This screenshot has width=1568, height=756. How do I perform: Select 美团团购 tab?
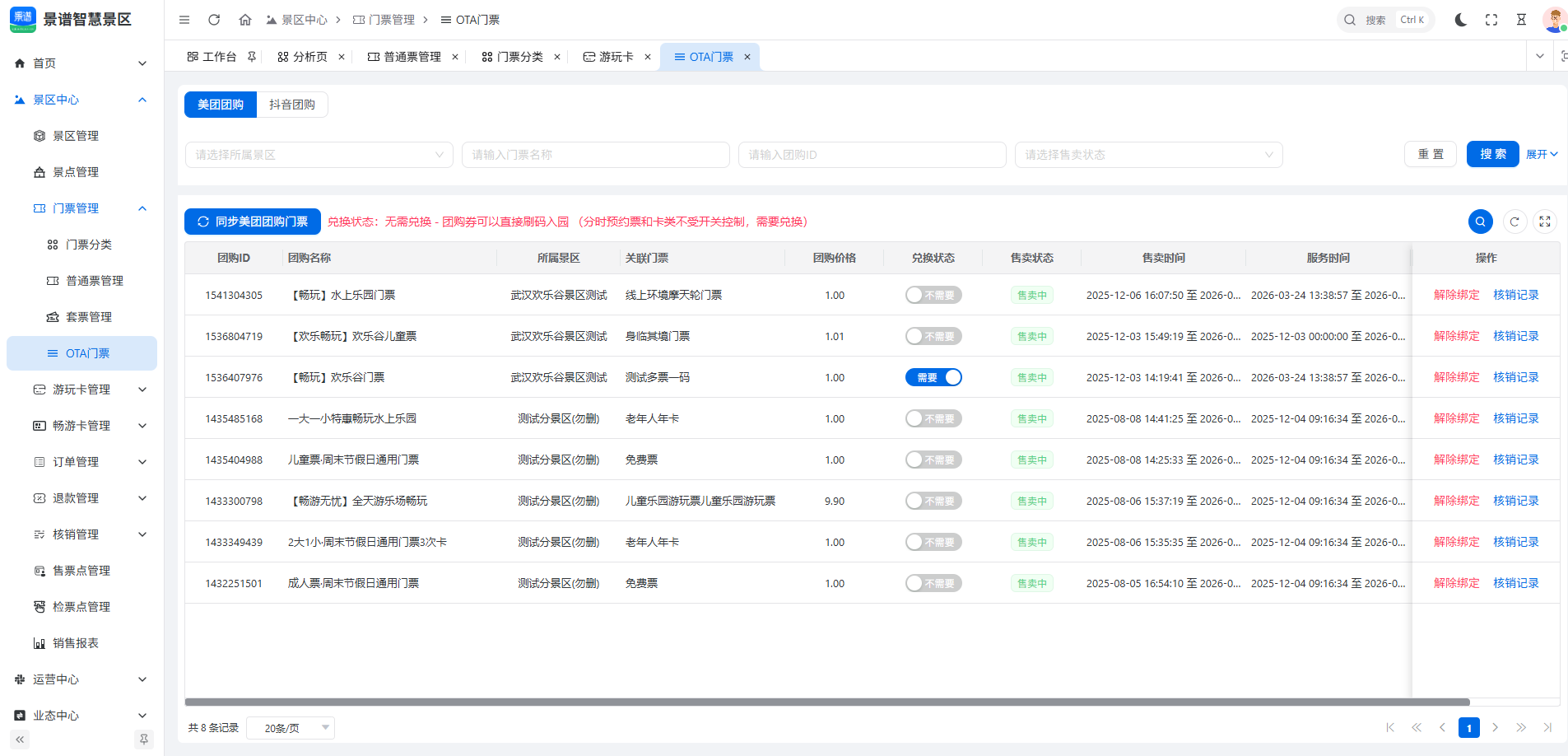coord(221,105)
